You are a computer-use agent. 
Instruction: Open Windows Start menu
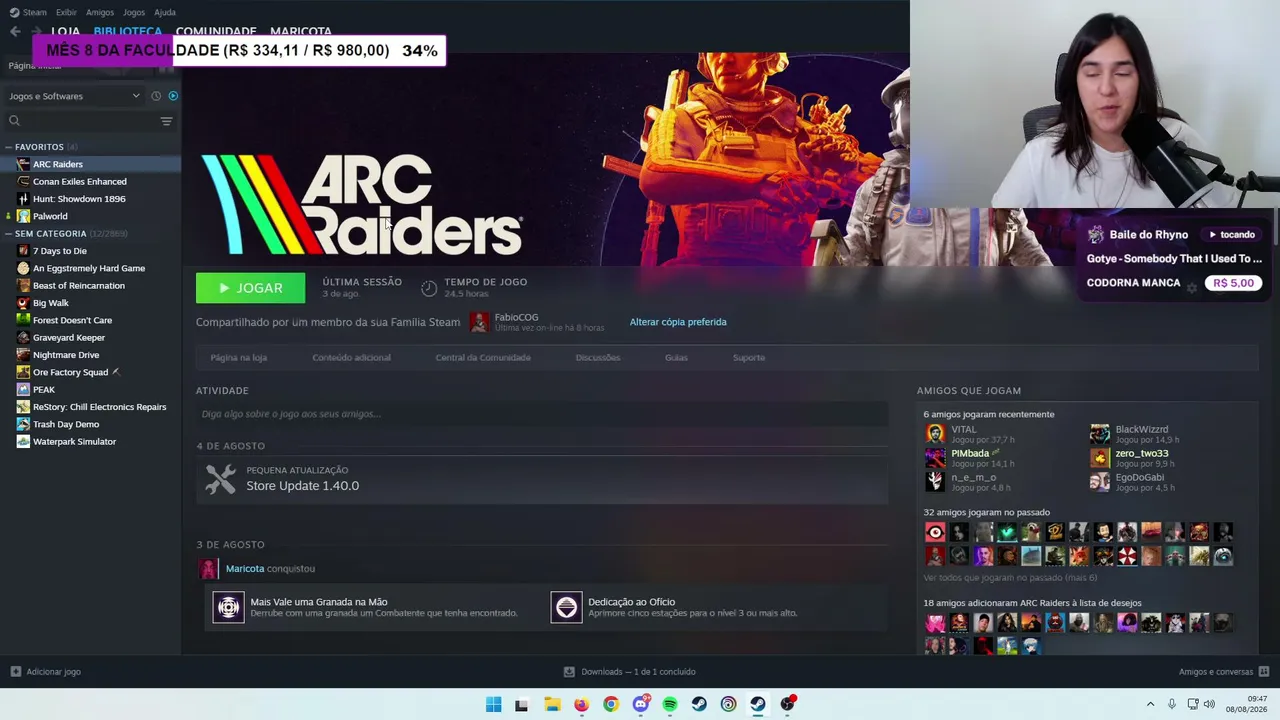pyautogui.click(x=493, y=704)
